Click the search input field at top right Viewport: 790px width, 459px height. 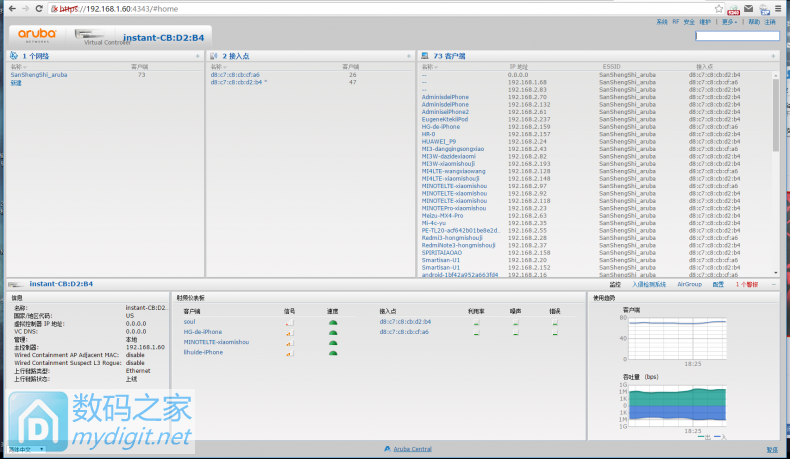click(736, 36)
